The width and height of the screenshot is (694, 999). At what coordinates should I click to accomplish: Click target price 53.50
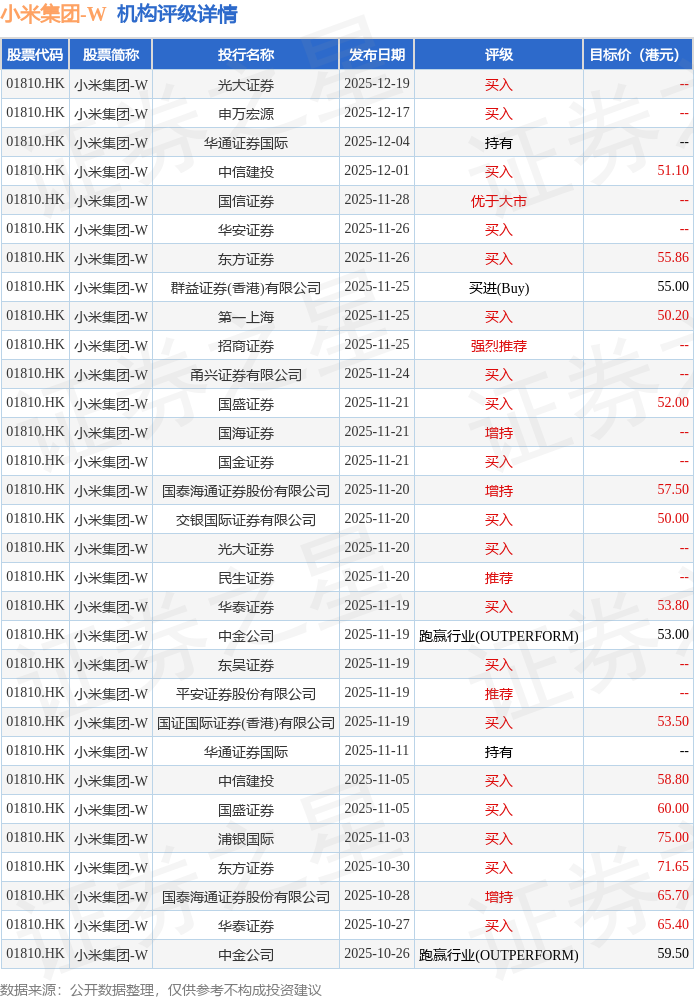[673, 722]
